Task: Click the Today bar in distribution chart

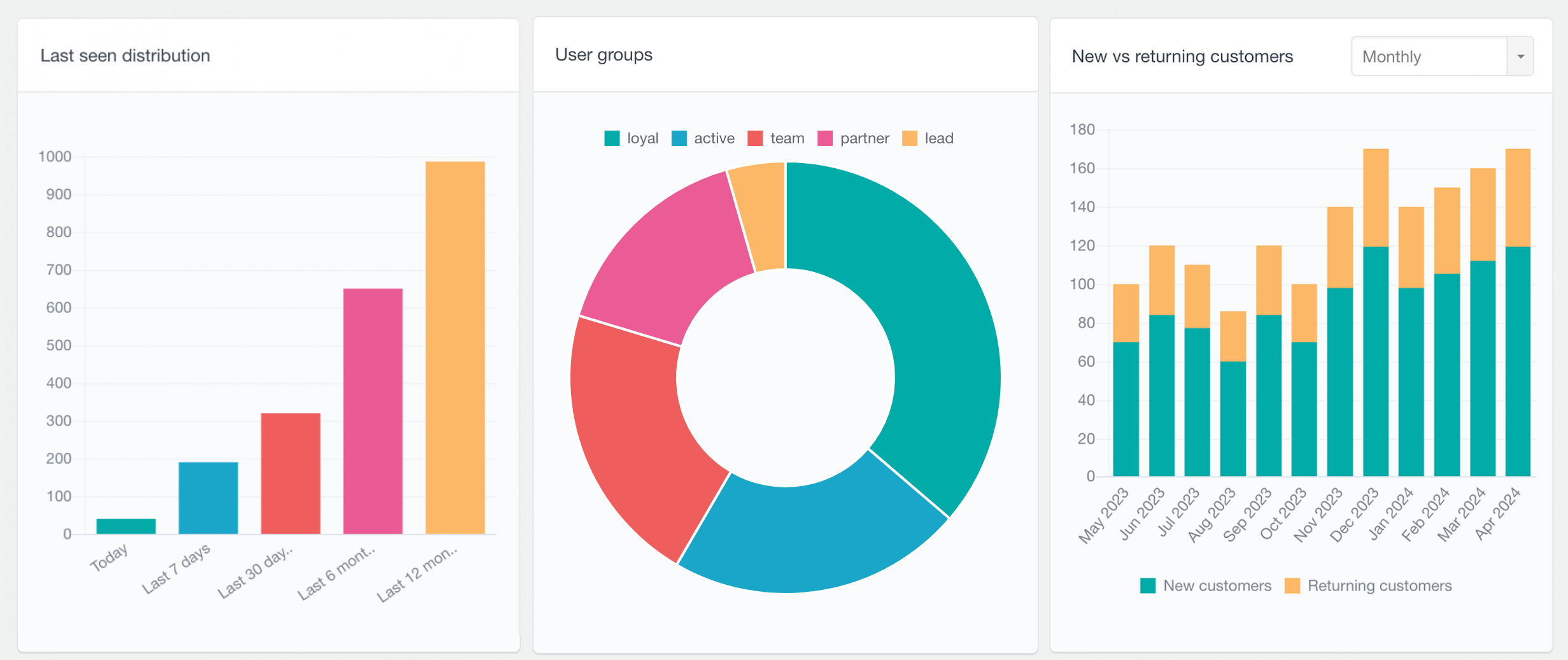Action: click(x=126, y=526)
